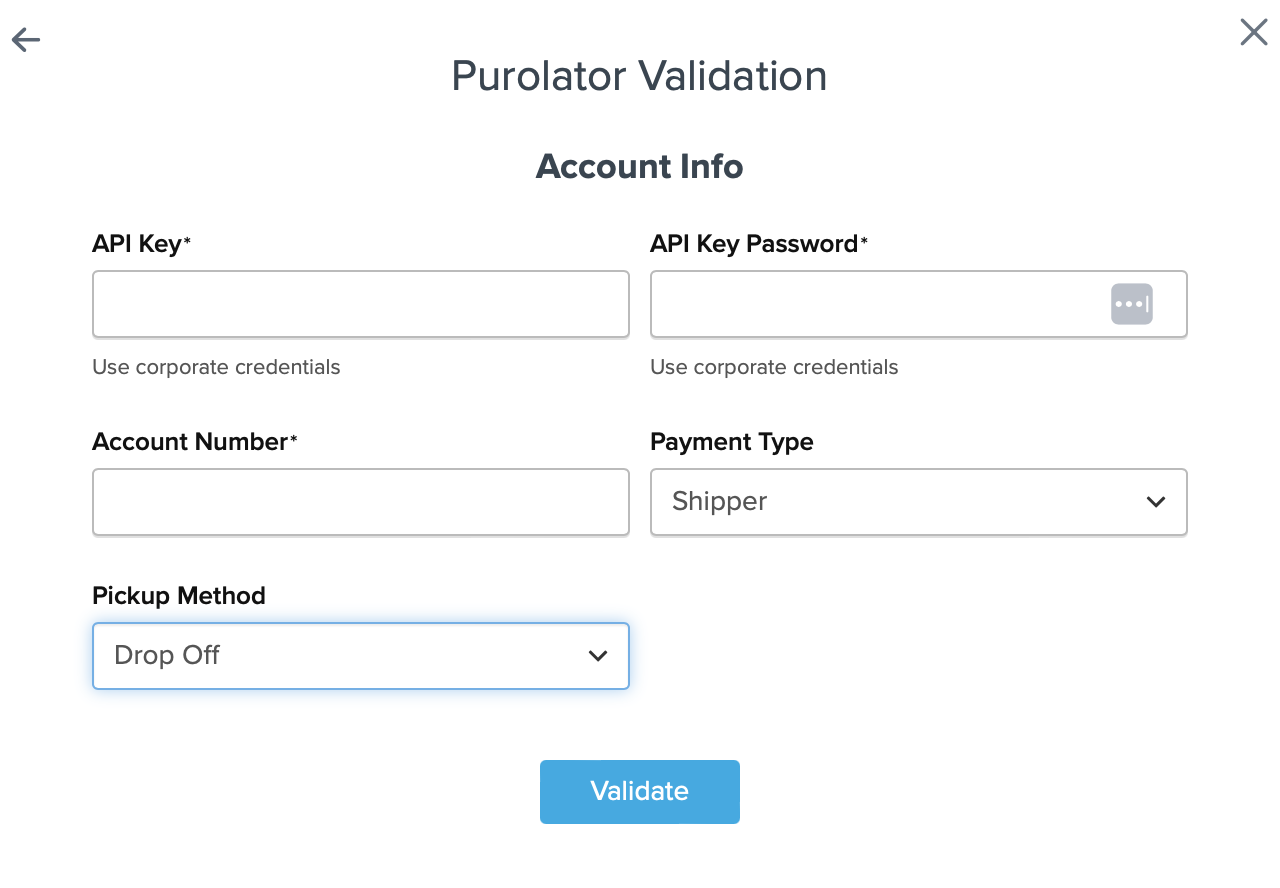Image resolution: width=1280 pixels, height=888 pixels.
Task: Click the API Key Password label
Action: click(x=754, y=244)
